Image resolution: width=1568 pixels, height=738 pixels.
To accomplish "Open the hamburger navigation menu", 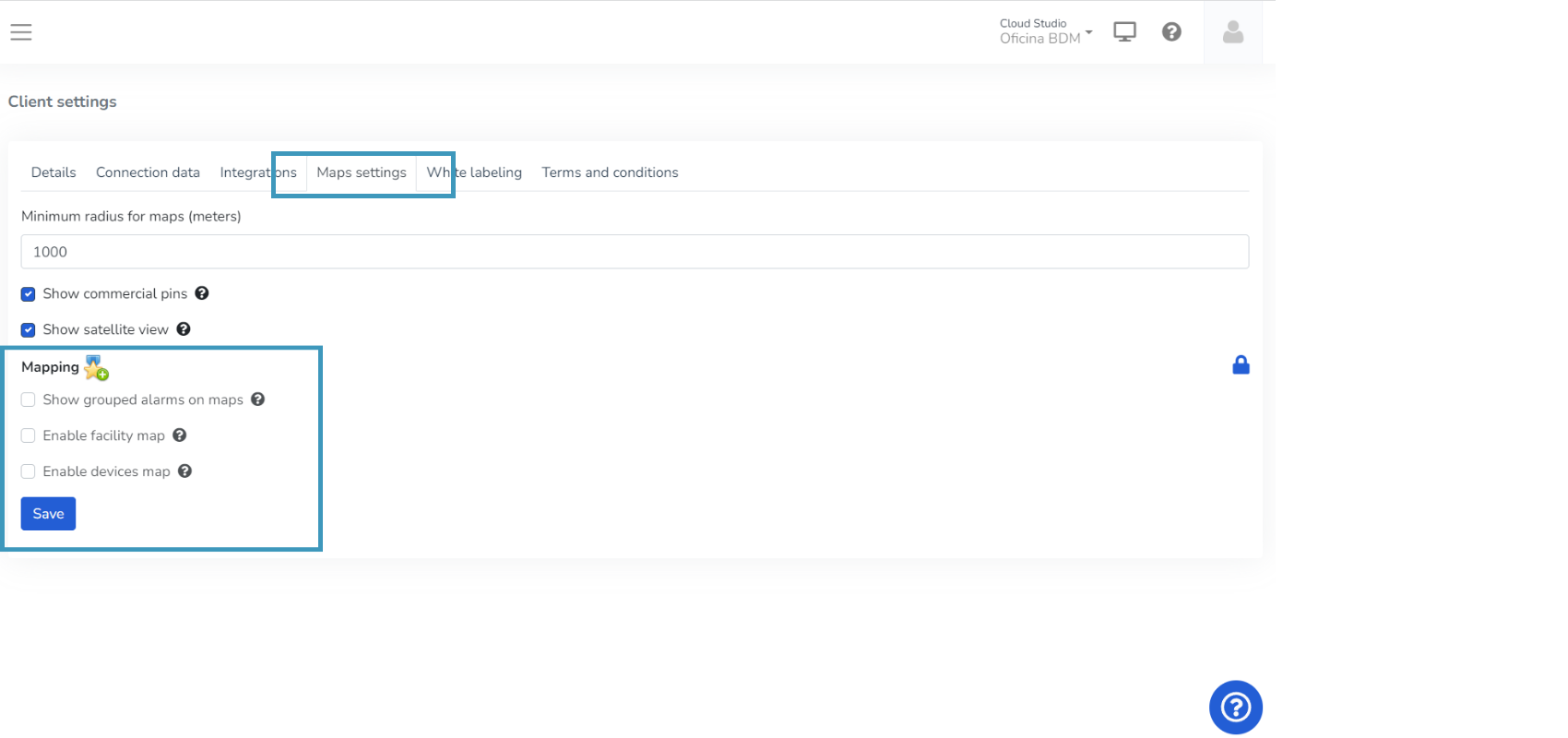I will [x=21, y=32].
